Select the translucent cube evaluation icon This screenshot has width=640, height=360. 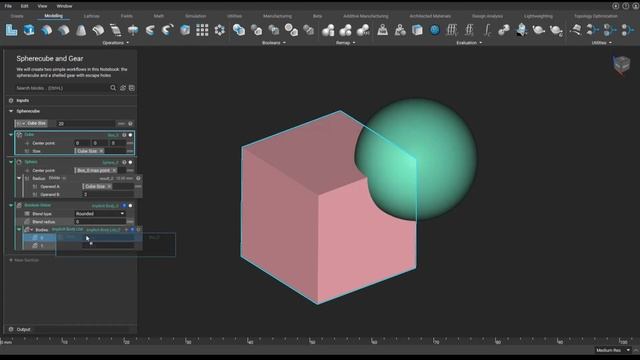(417, 30)
